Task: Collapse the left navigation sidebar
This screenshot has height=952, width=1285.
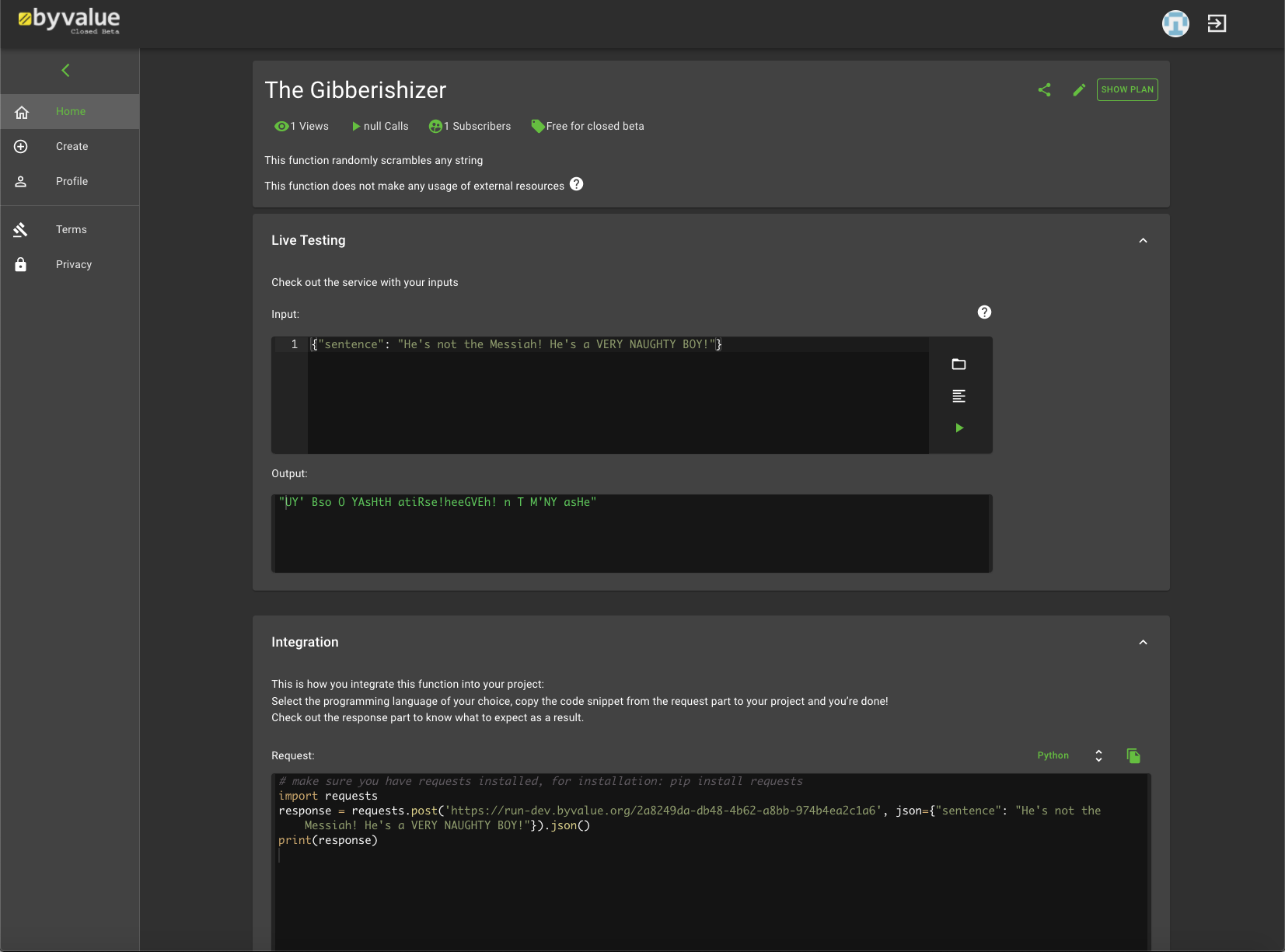Action: [65, 70]
